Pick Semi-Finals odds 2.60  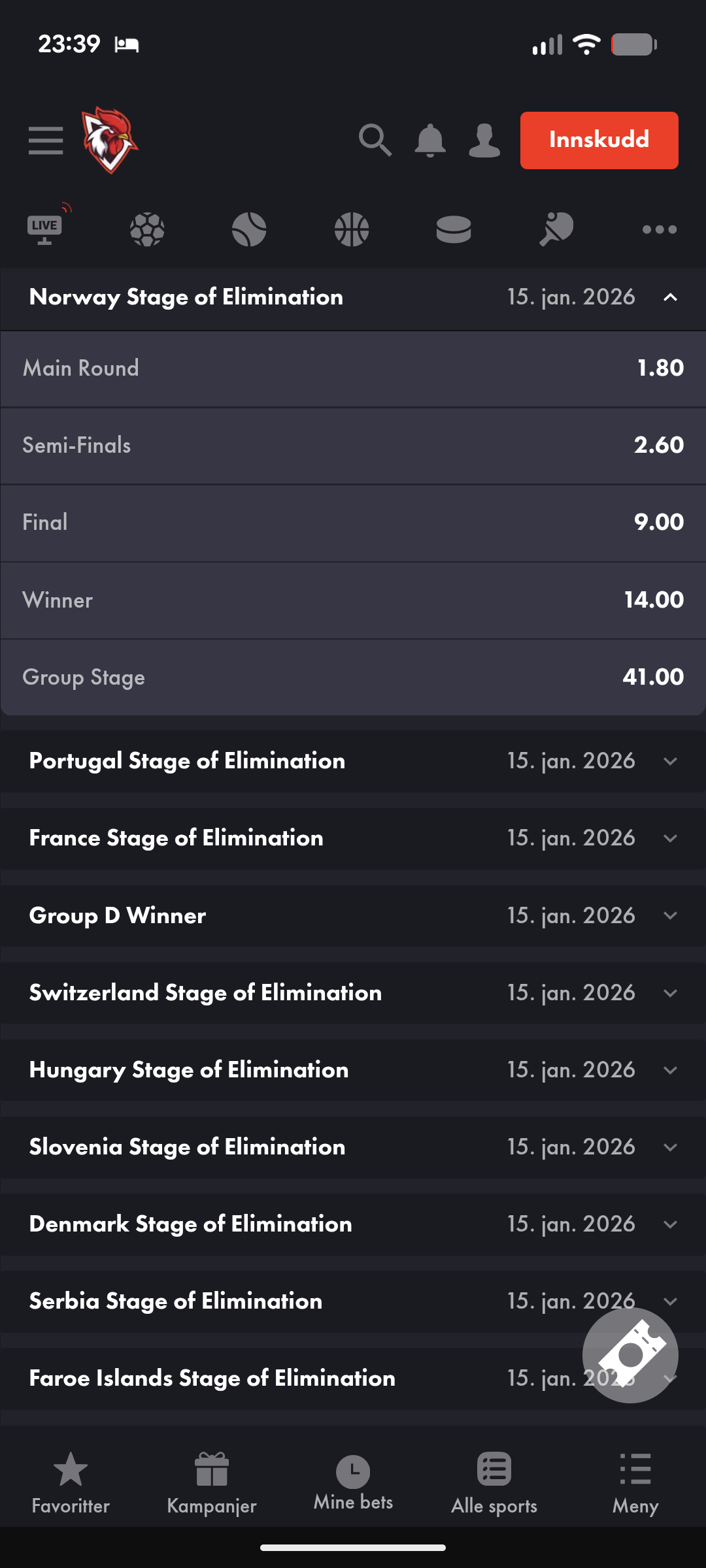click(658, 446)
